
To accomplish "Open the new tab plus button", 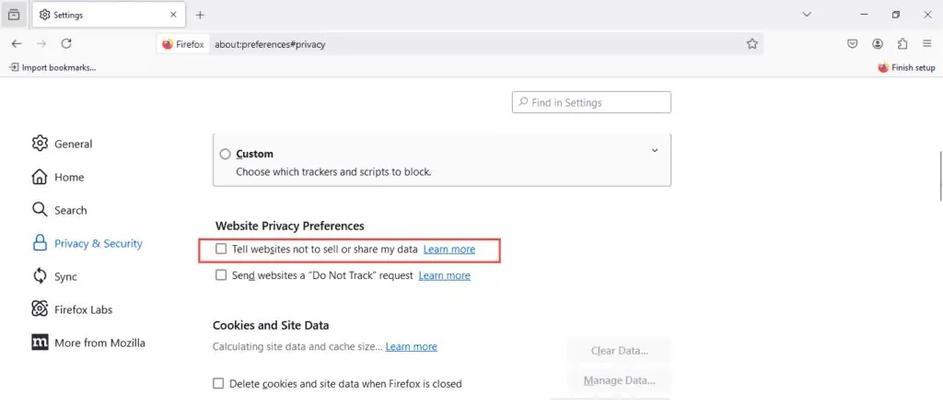I will click(200, 15).
